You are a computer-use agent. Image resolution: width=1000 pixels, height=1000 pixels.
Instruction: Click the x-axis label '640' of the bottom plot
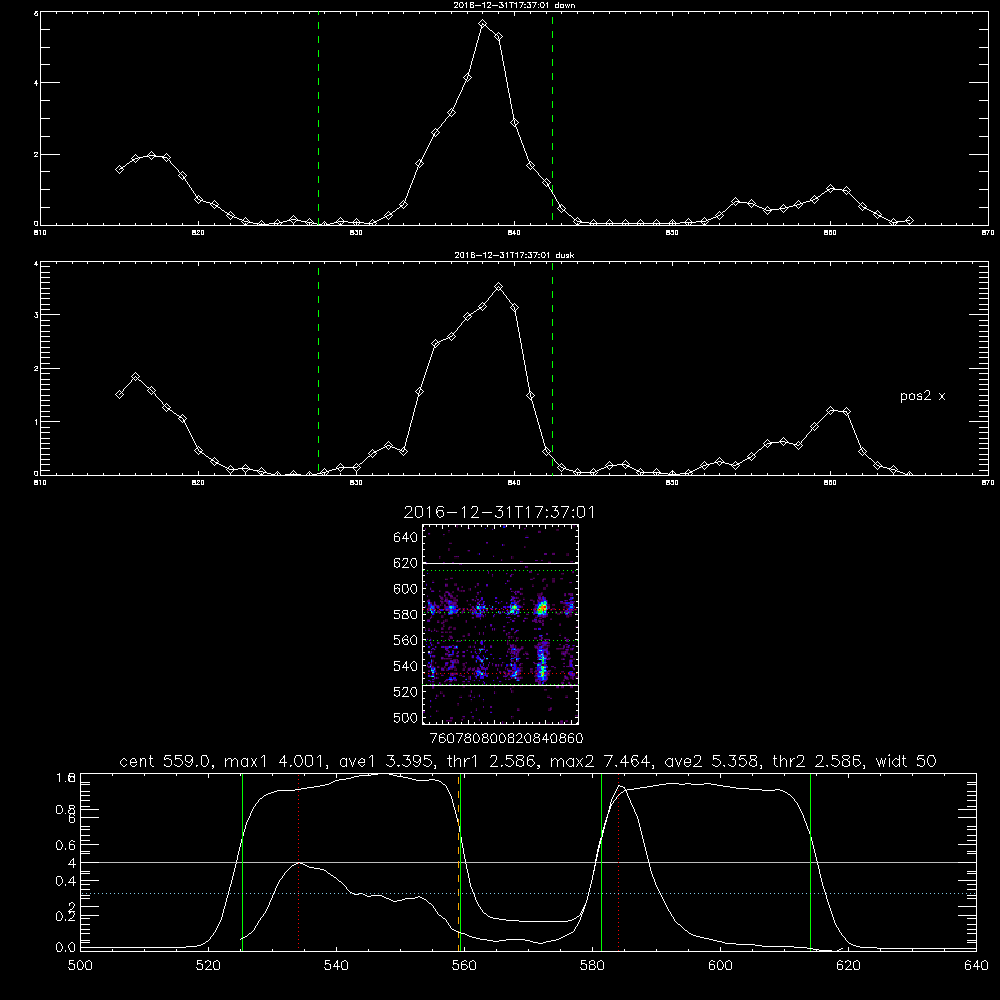point(976,966)
